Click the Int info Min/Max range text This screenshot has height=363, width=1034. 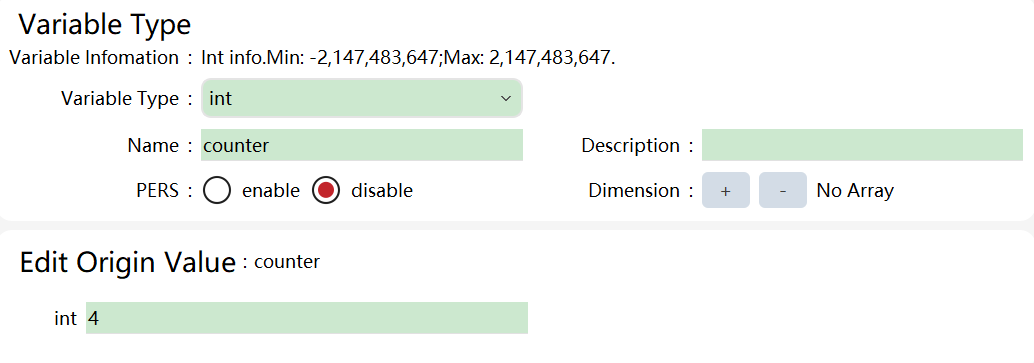pyautogui.click(x=408, y=58)
